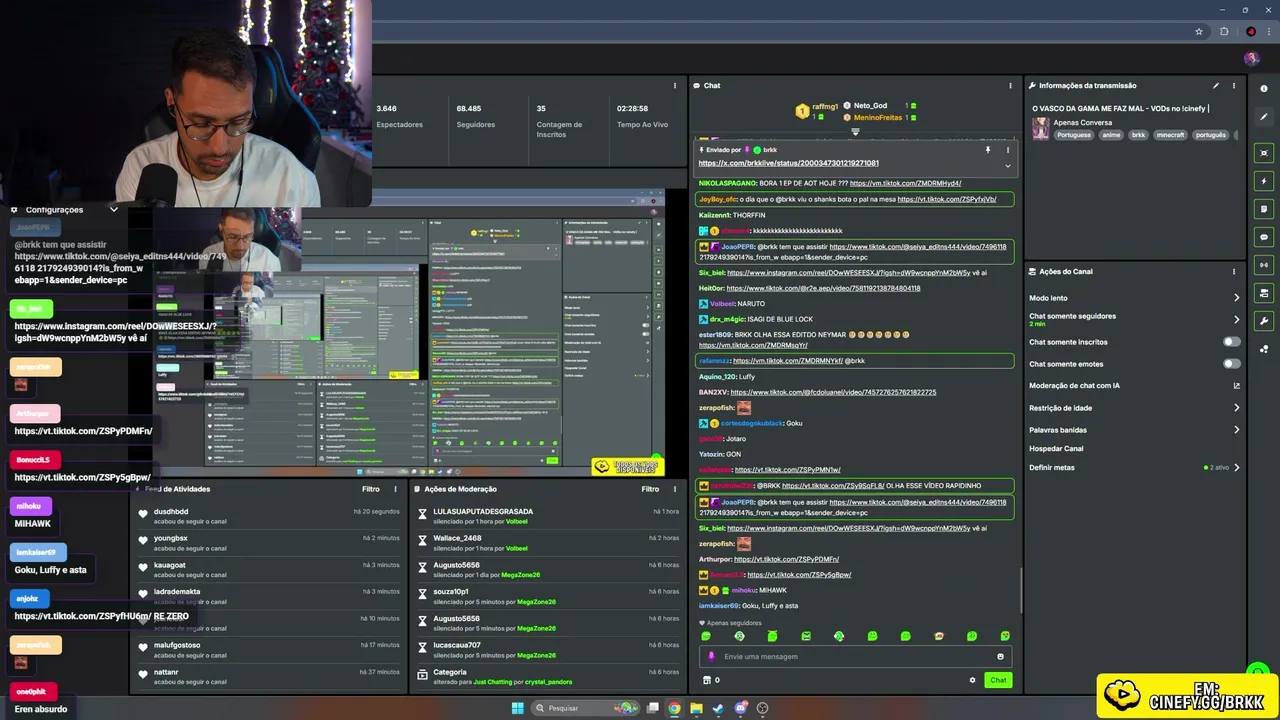This screenshot has height=720, width=1280.
Task: Click the Apenas Conversa category thumbnail
Action: pos(1041,128)
